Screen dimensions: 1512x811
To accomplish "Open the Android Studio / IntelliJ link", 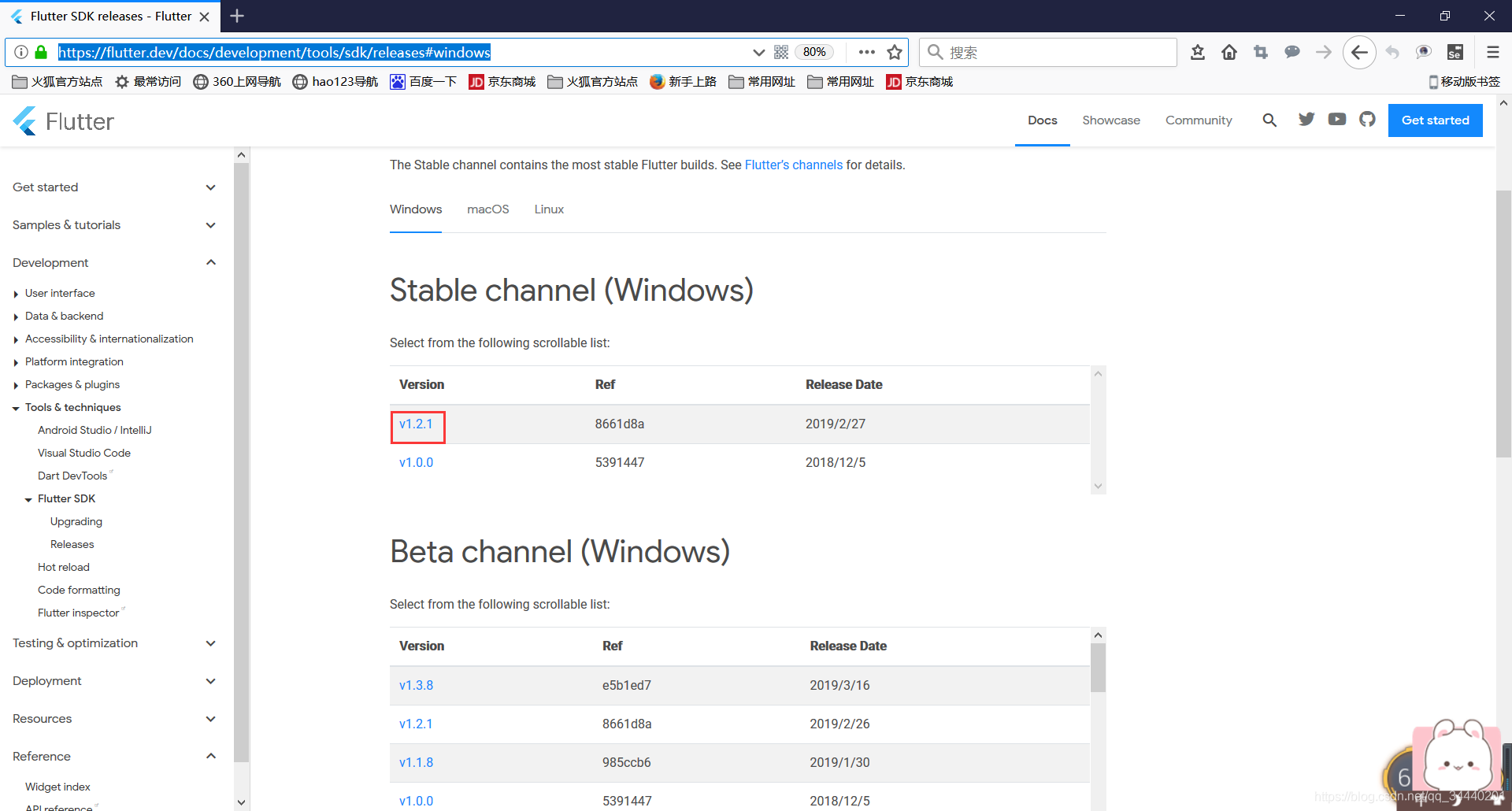I will click(94, 430).
